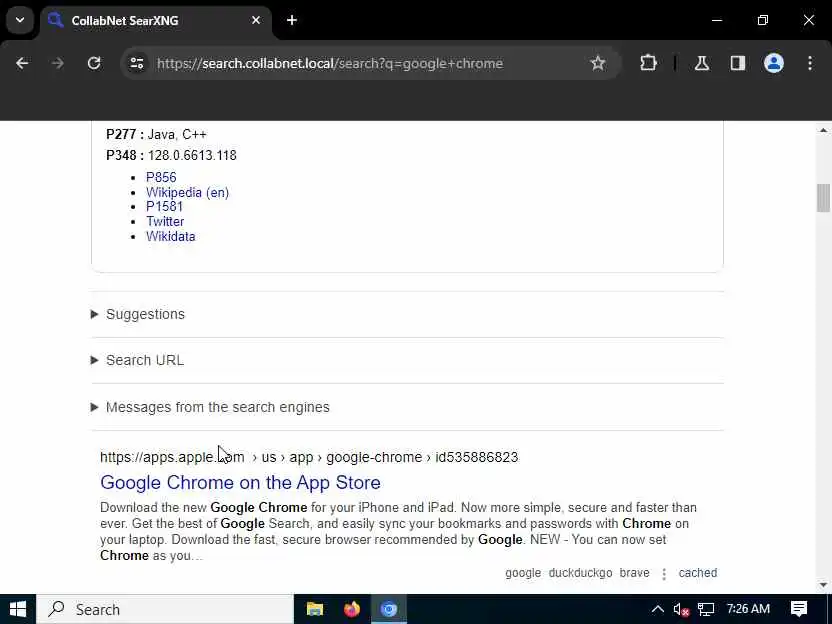Click the scrollbar down arrow
Image resolution: width=832 pixels, height=624 pixels.
(x=823, y=585)
